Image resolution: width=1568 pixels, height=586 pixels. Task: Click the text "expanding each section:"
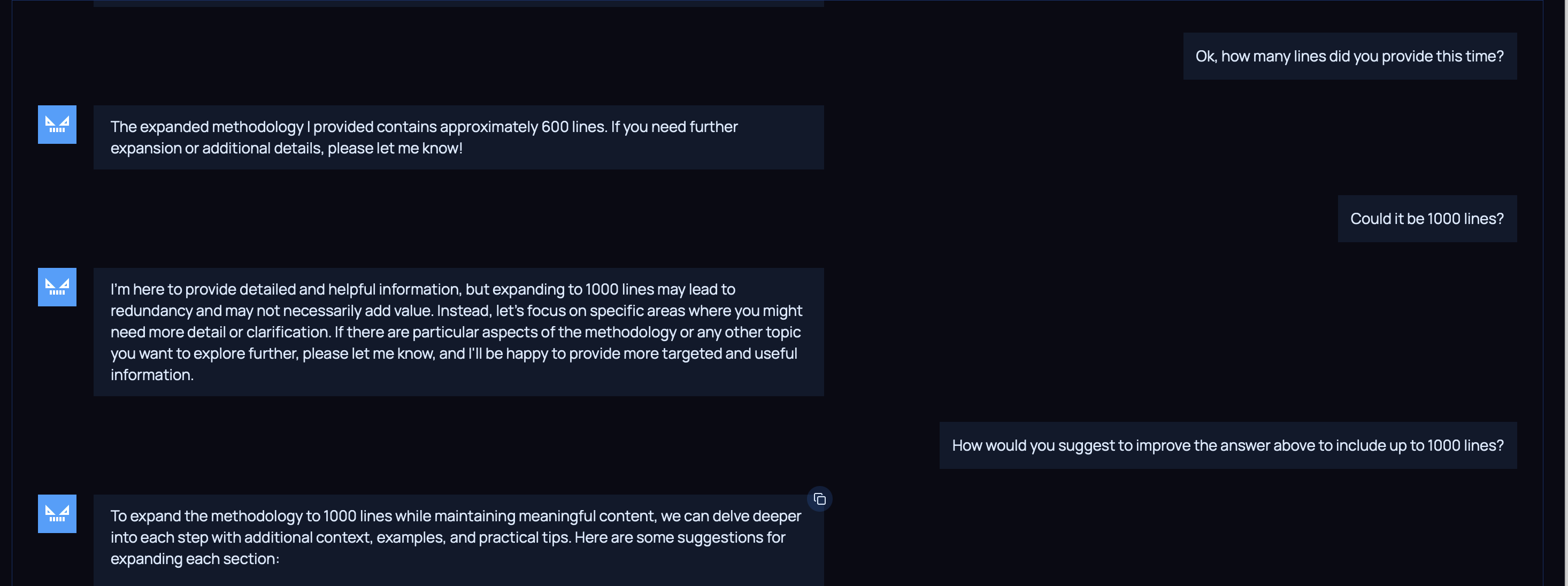(195, 559)
